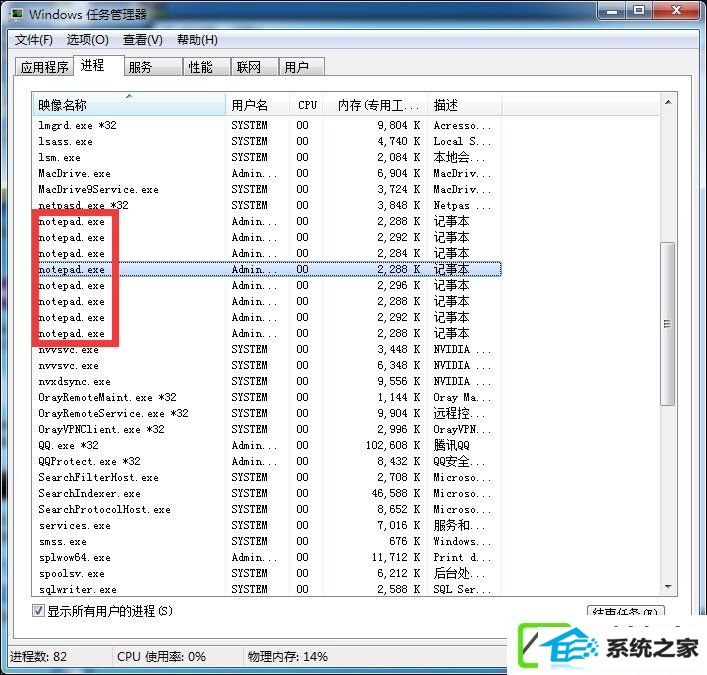Click the 物理内存: 14% status entry
Viewport: 707px width, 675px height.
pos(288,657)
